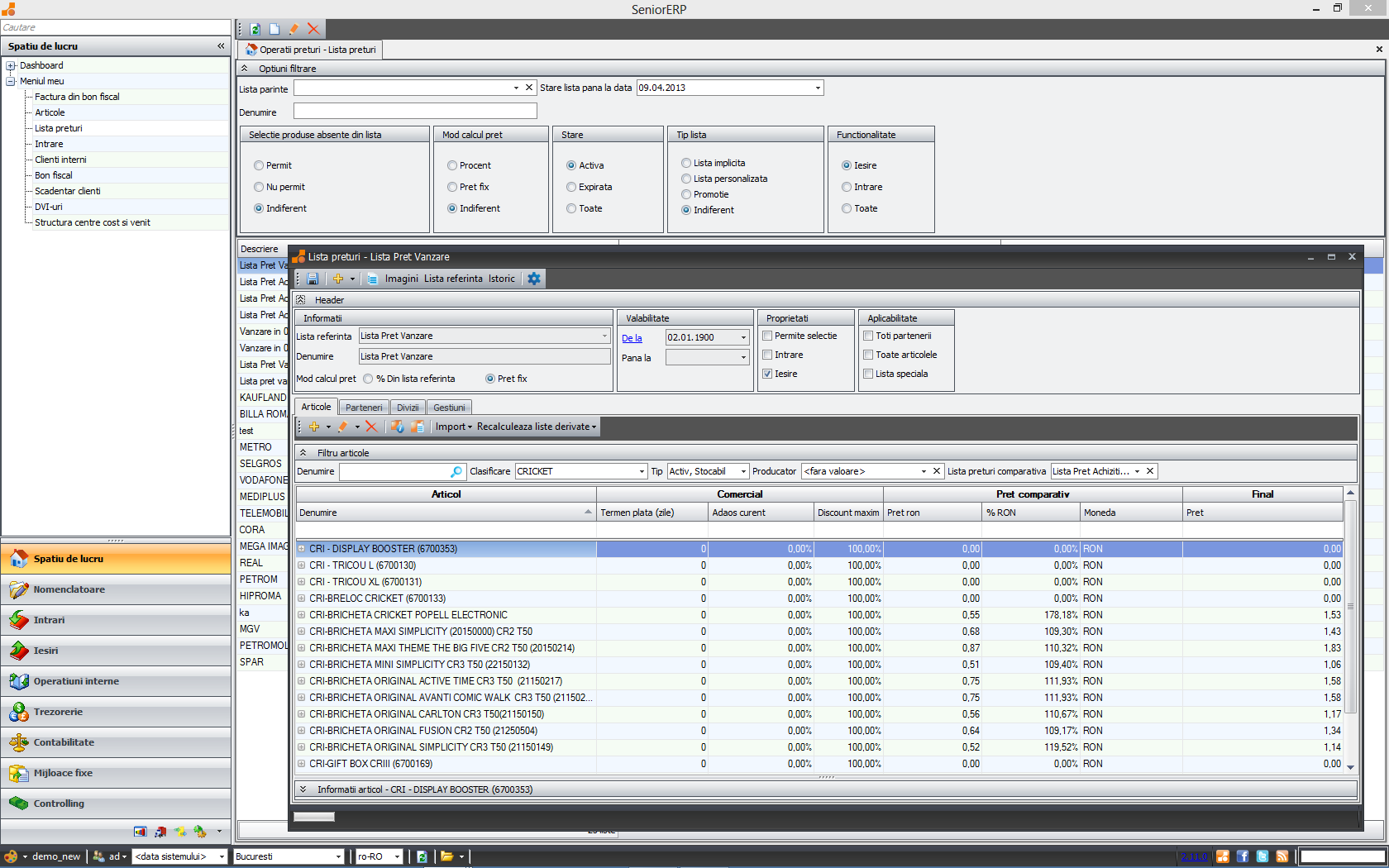Switch to the Parteneri tab
This screenshot has height=868, width=1389.
pos(364,408)
